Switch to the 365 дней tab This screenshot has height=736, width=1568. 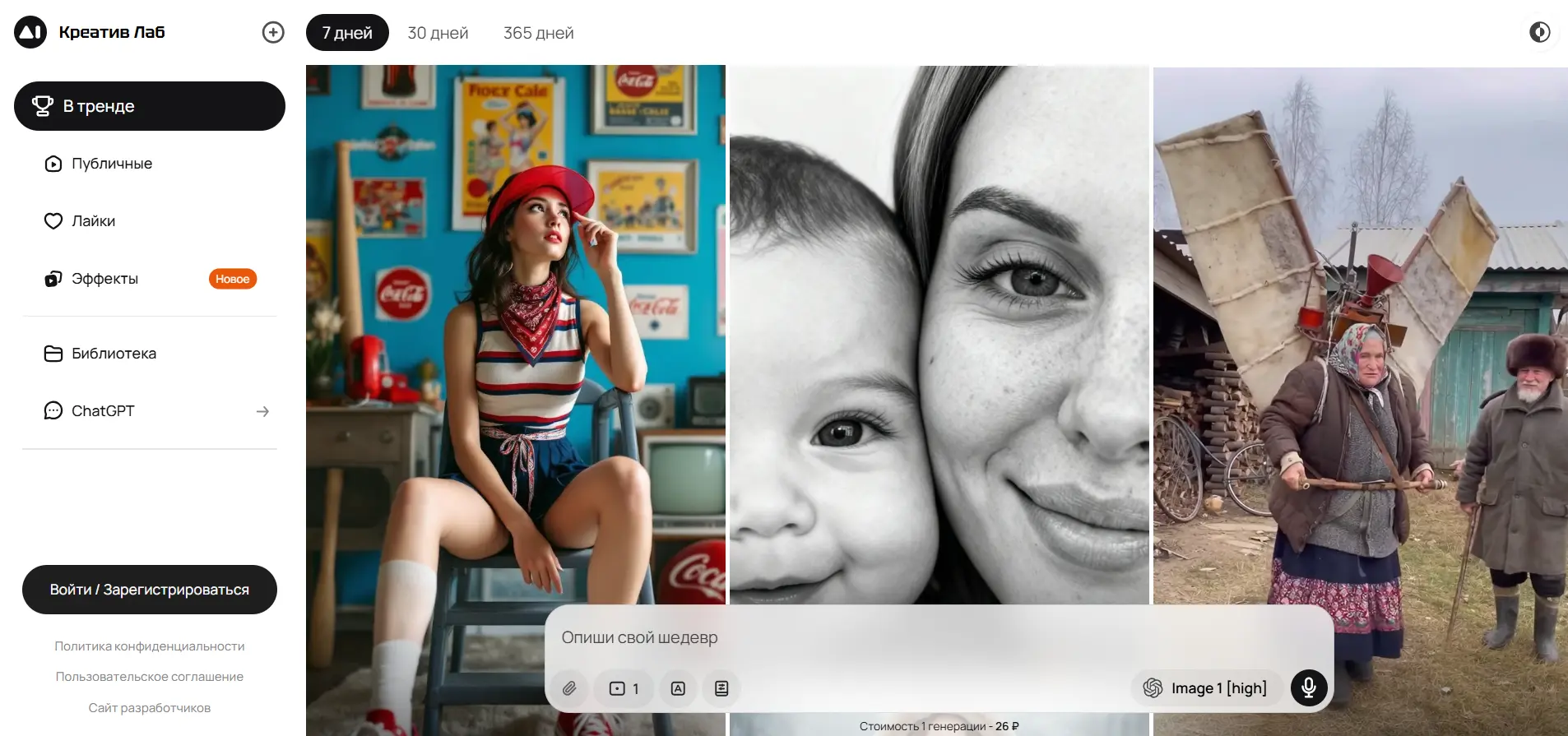click(538, 33)
